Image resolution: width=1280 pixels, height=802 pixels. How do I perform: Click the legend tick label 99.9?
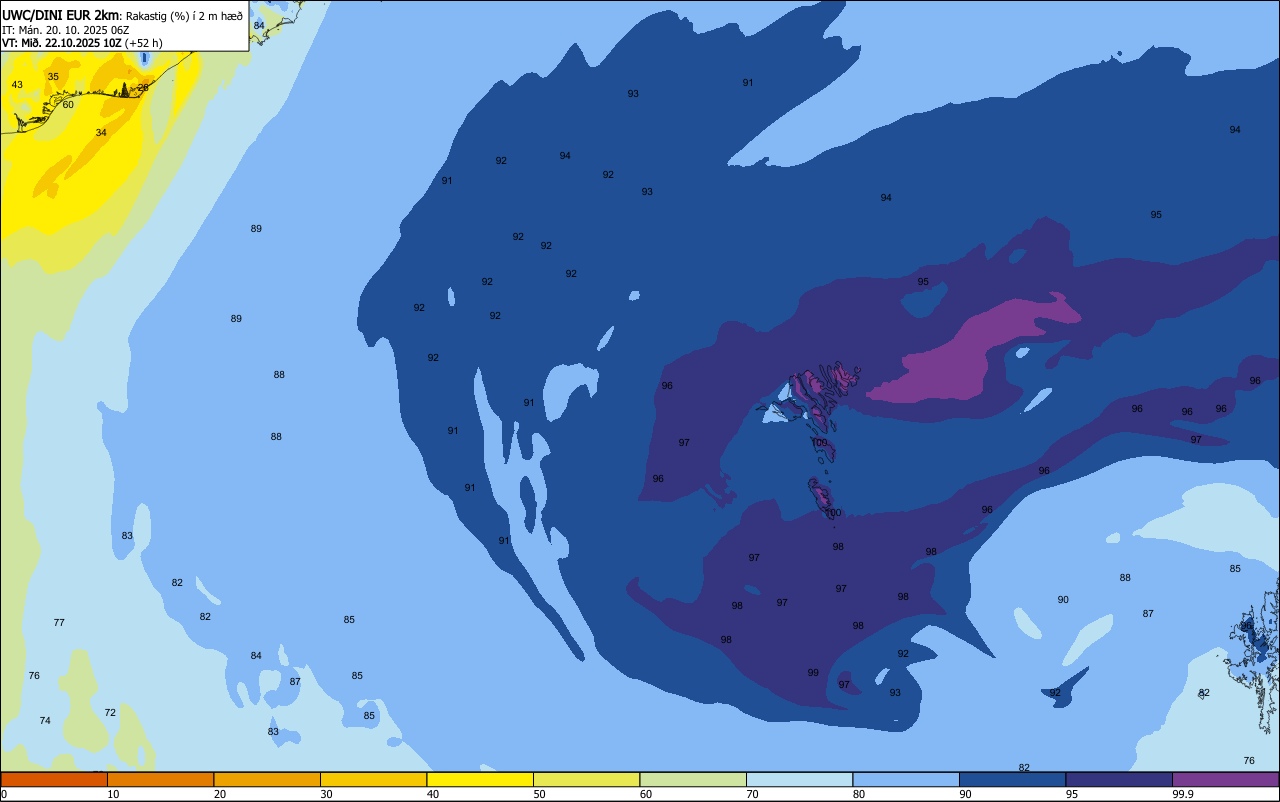(x=1183, y=794)
